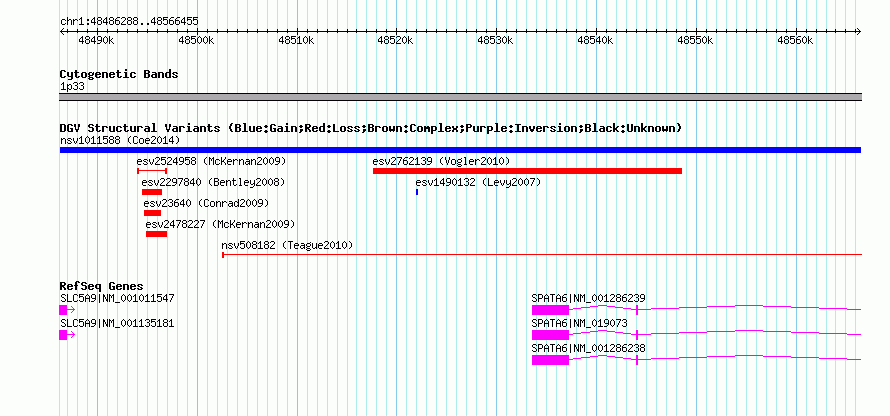Screen dimensions: 890x416
Task: Select esv23640 (Conrad2009) label
Action: pos(206,203)
